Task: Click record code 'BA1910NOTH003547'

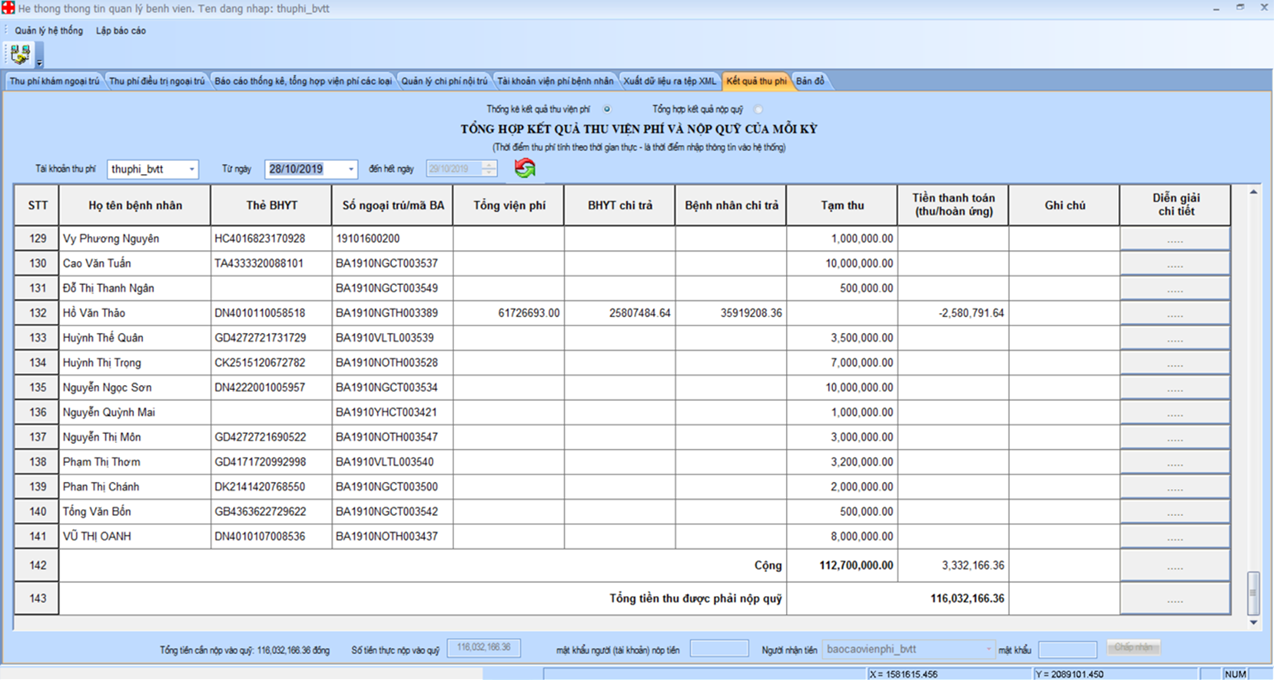Action: pyautogui.click(x=387, y=438)
